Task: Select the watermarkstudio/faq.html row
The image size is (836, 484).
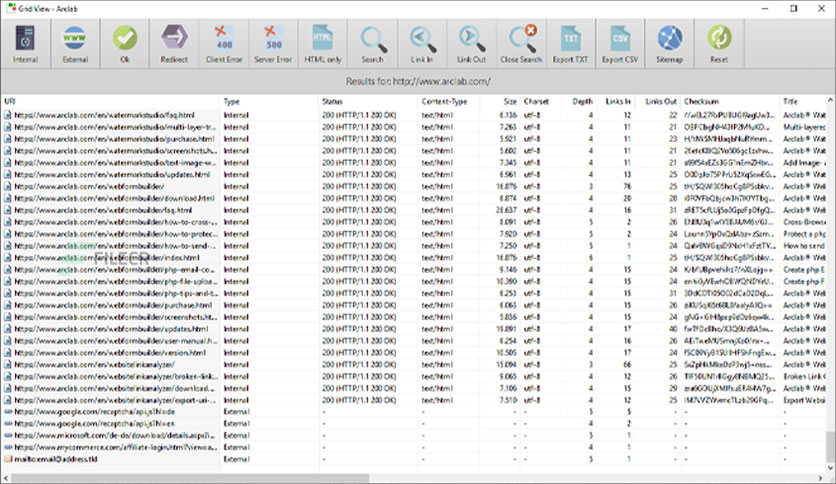Action: coord(414,115)
